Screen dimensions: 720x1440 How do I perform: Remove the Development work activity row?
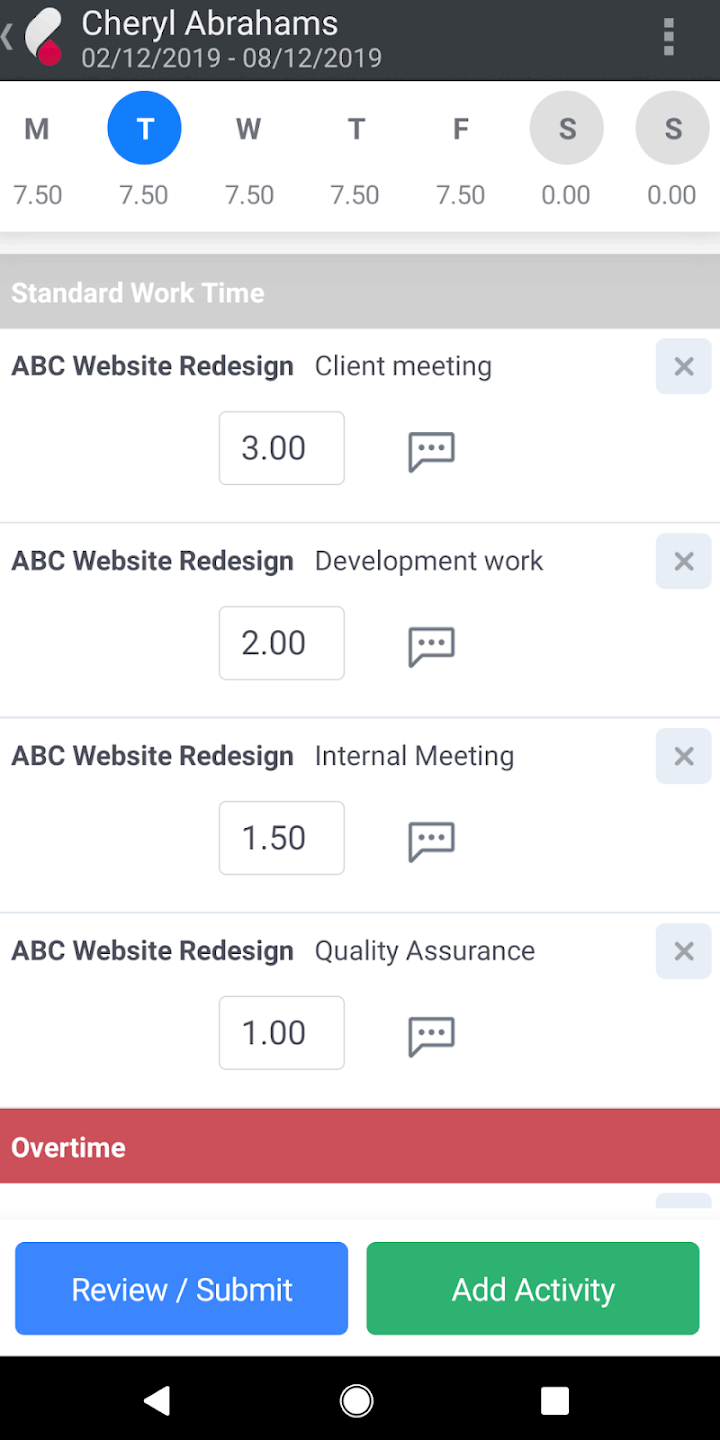(684, 561)
